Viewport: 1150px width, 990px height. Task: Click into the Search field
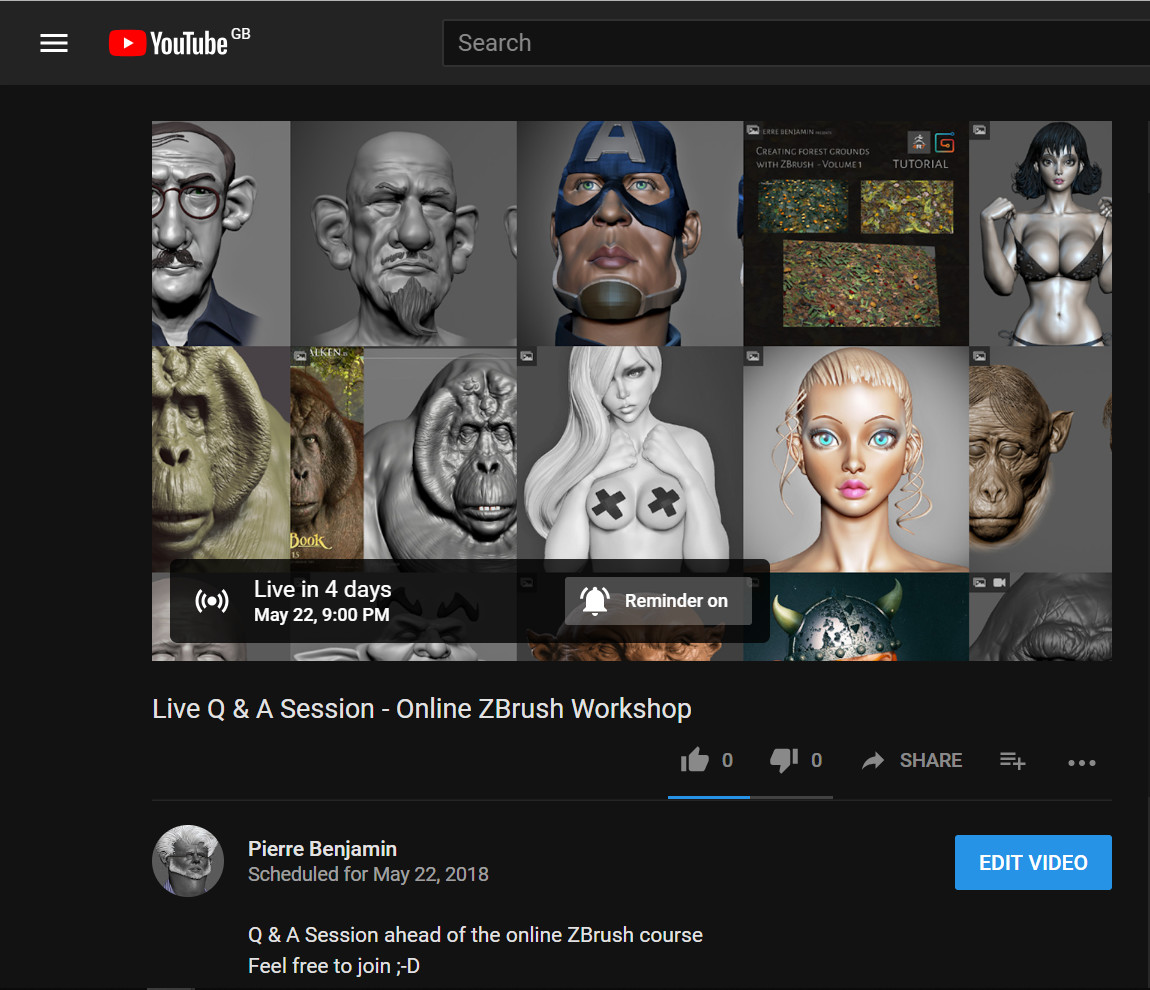(x=796, y=43)
